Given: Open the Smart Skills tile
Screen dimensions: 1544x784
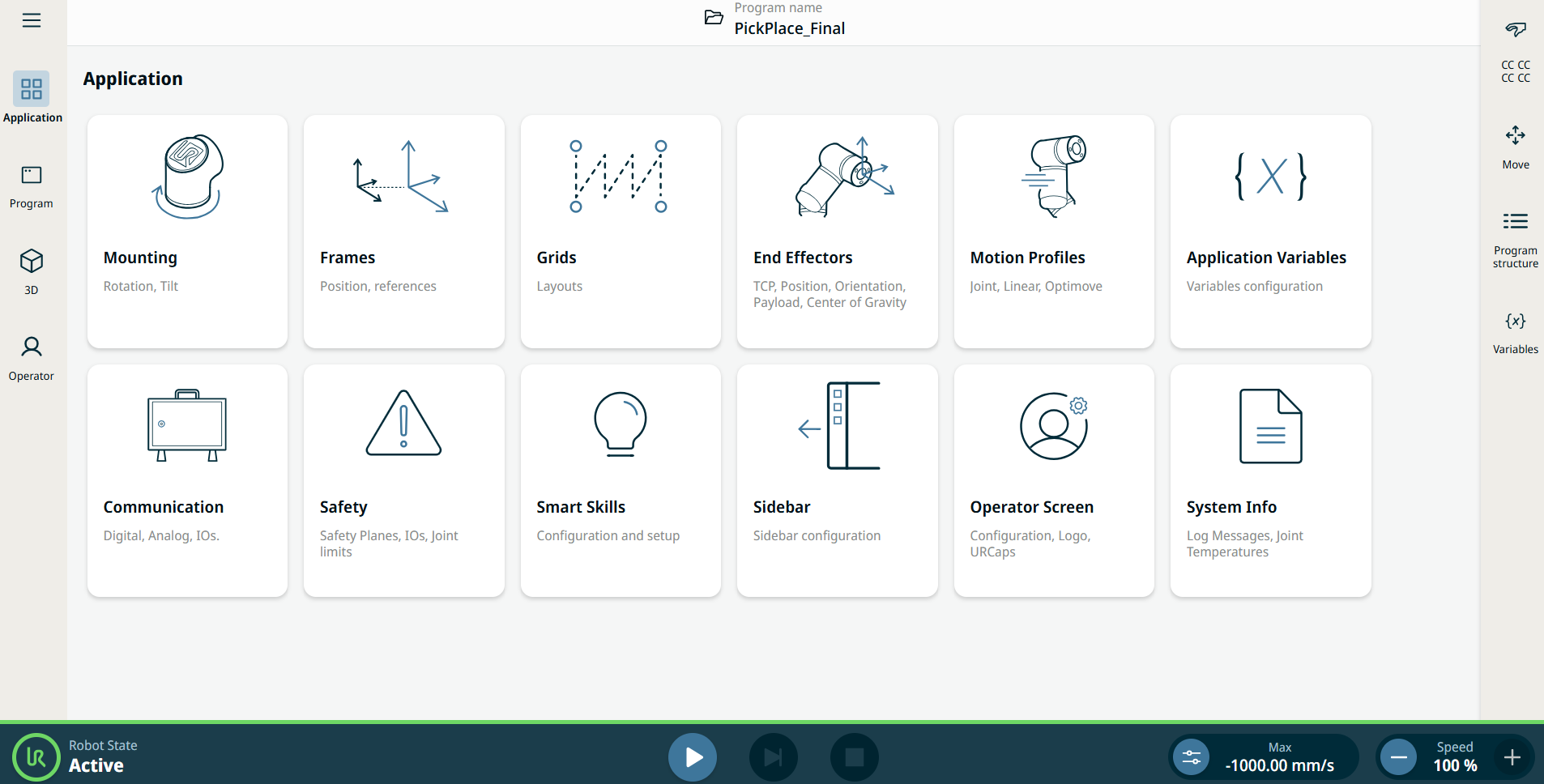Looking at the screenshot, I should pyautogui.click(x=621, y=480).
